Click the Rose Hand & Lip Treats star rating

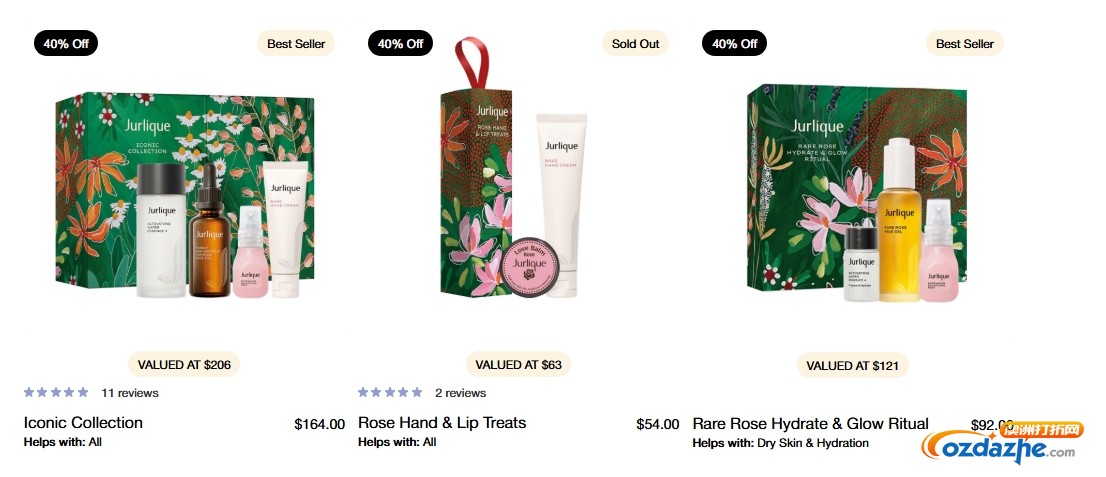click(x=390, y=393)
